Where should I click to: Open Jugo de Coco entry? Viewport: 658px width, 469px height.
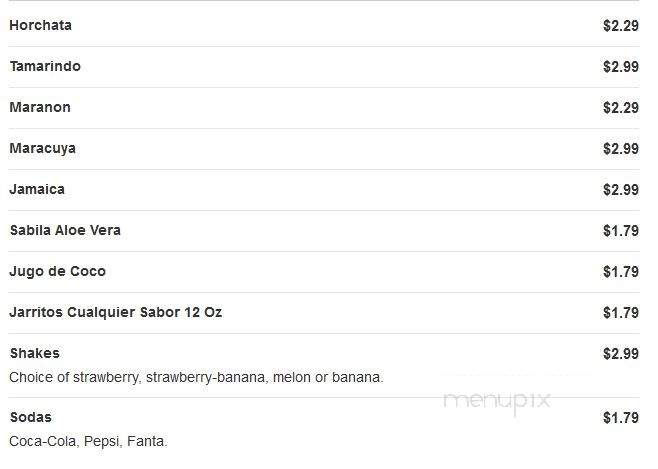[57, 272]
